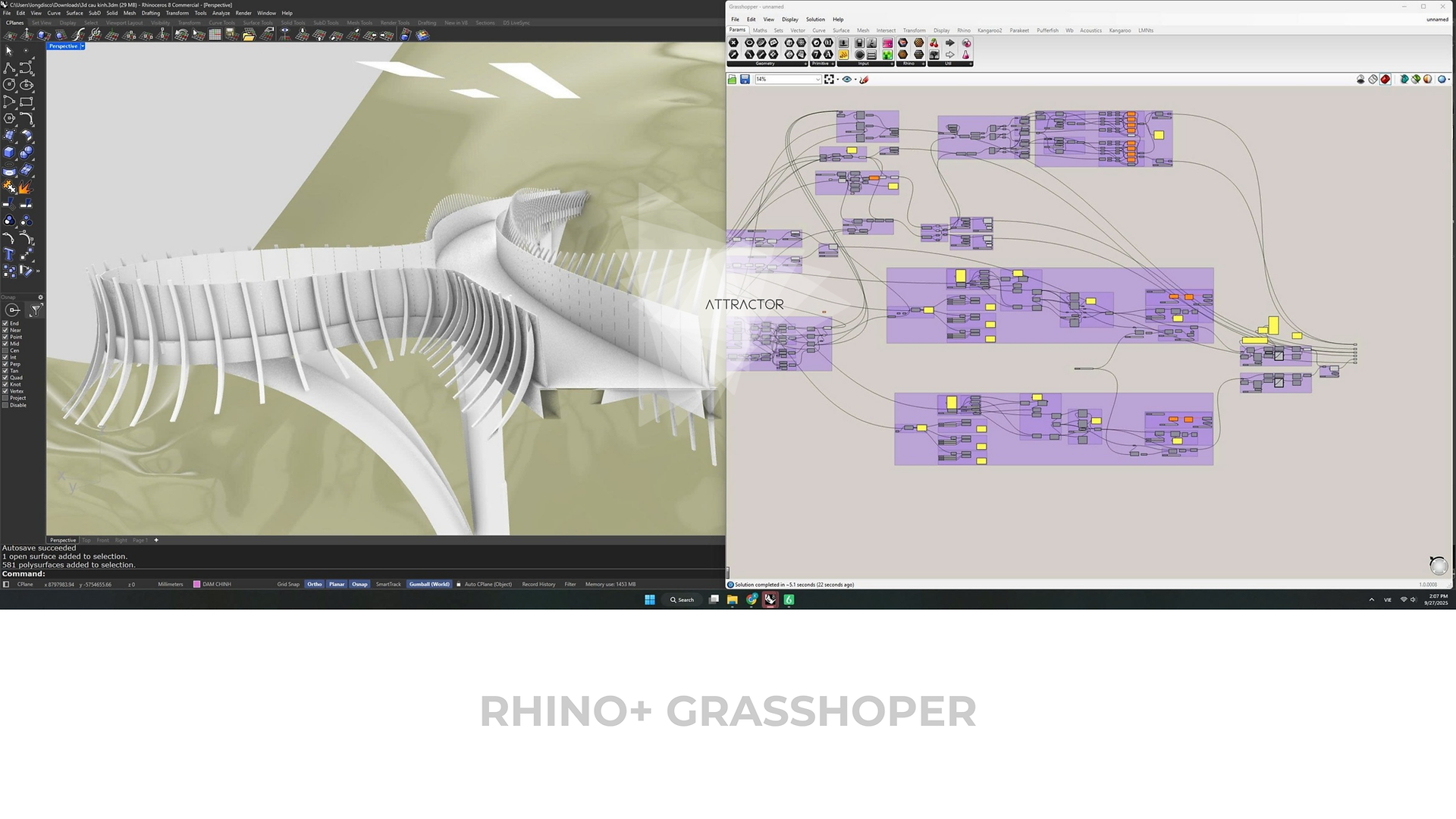Image resolution: width=1456 pixels, height=819 pixels.
Task: Click the Grasshopper sketch pen icon
Action: pyautogui.click(x=864, y=79)
